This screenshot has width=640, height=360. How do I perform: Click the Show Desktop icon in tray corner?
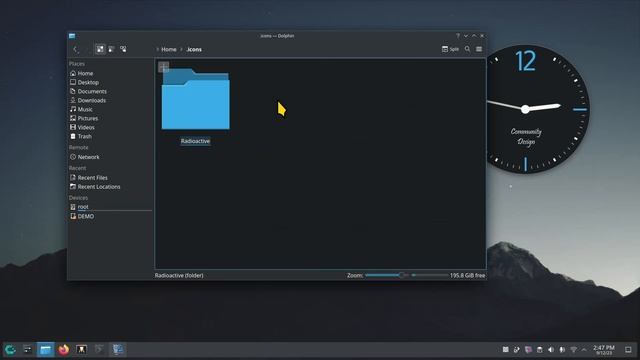coord(628,350)
